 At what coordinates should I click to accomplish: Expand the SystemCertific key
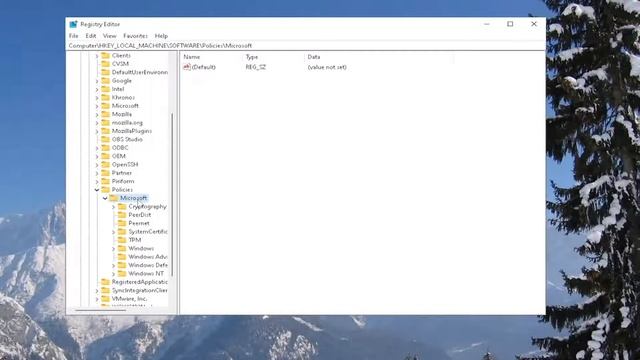tap(113, 232)
